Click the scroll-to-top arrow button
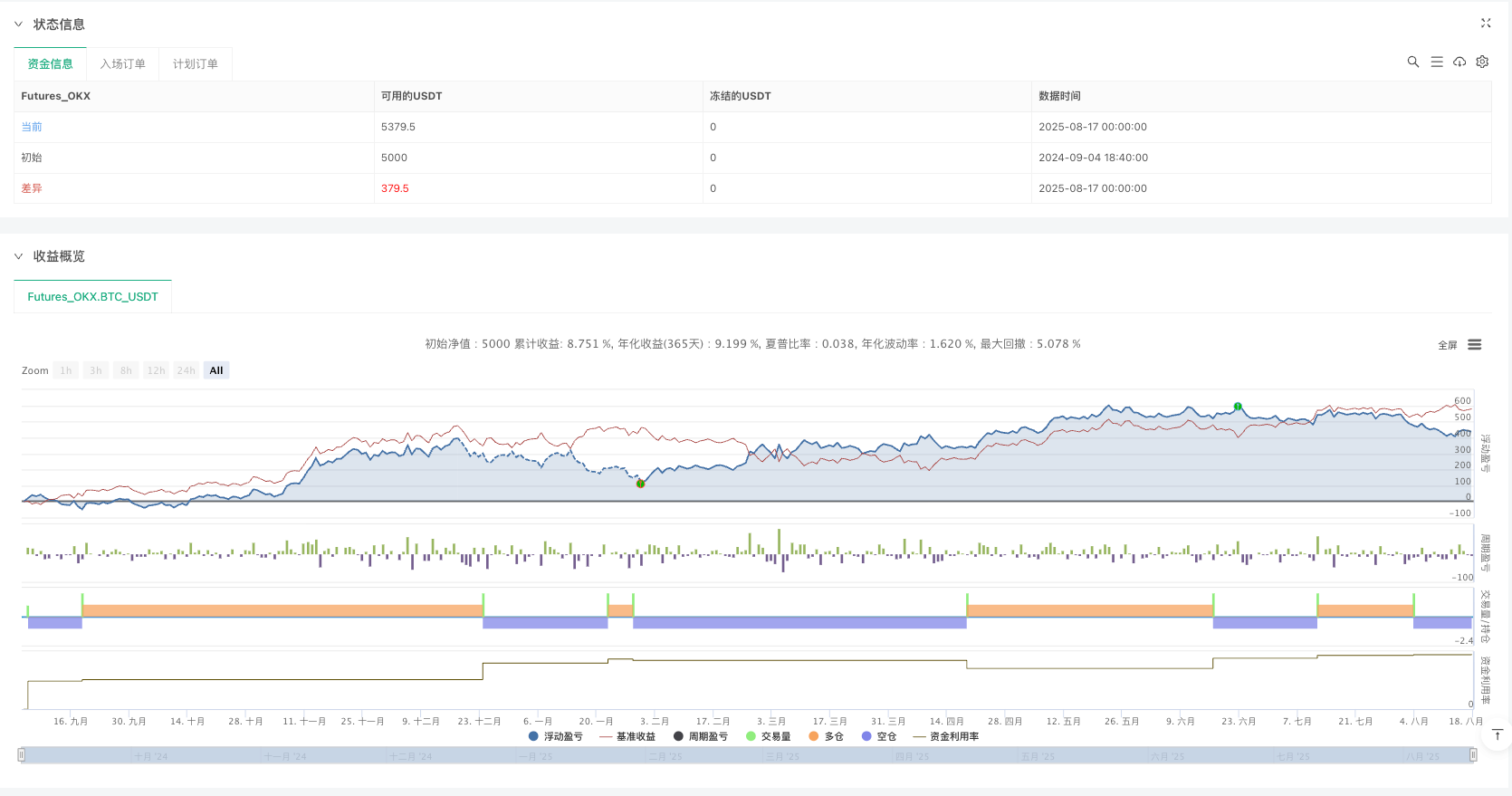The width and height of the screenshot is (1512, 796). 1498,734
